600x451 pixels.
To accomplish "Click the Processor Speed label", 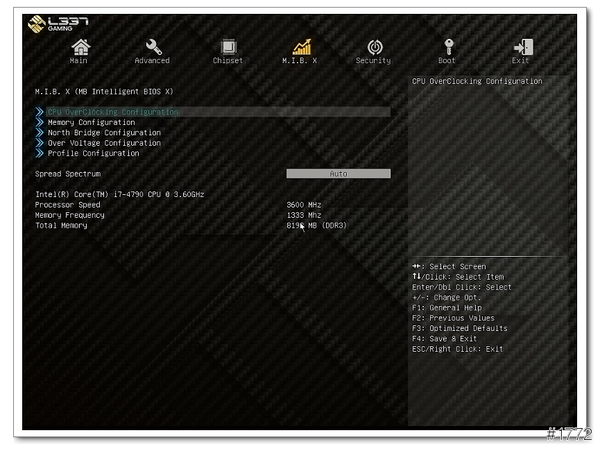I will click(x=67, y=205).
